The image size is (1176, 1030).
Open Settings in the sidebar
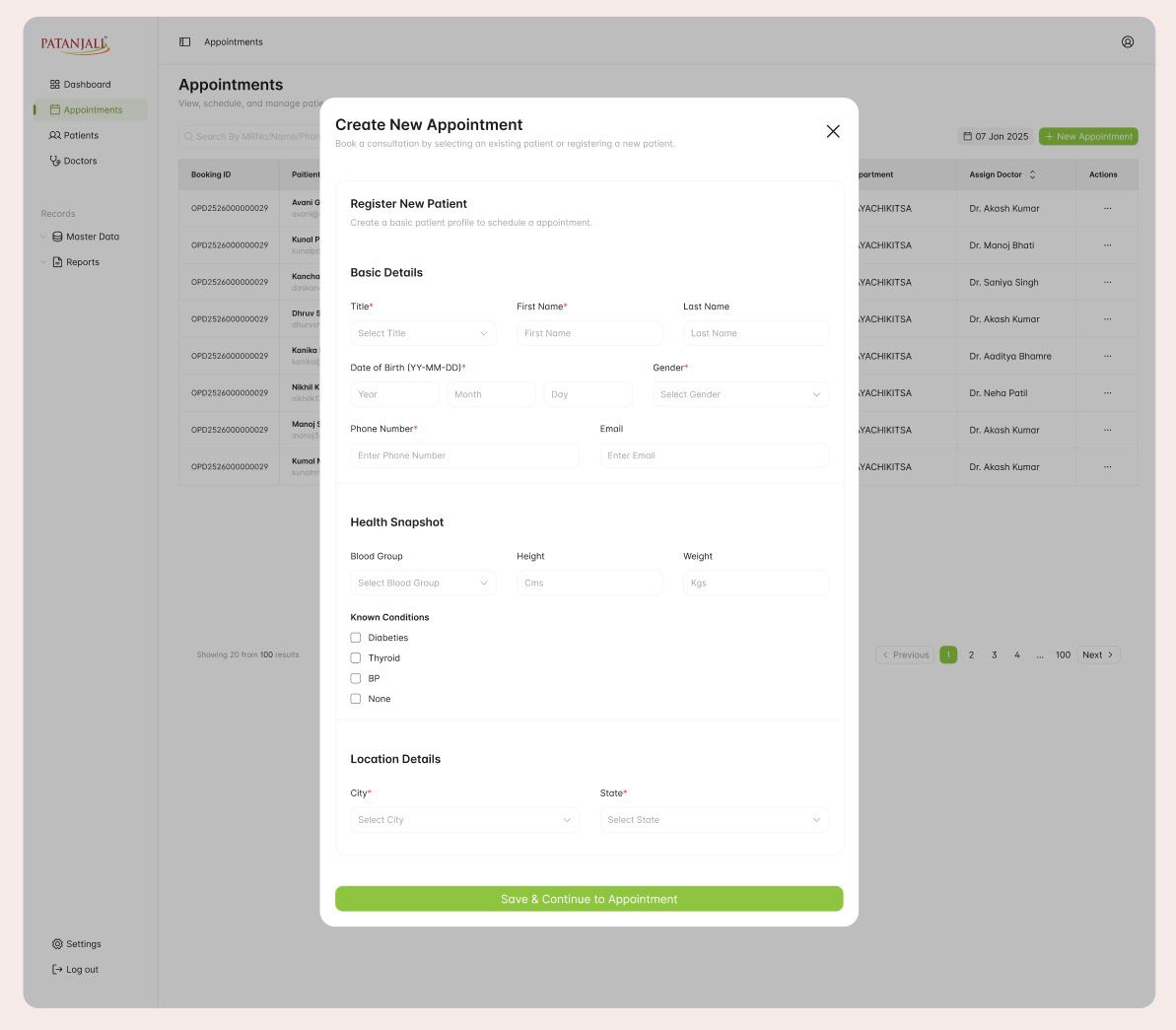click(77, 943)
